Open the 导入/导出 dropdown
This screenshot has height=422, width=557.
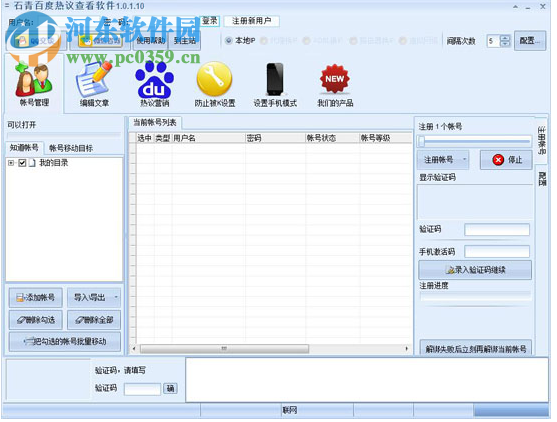(x=94, y=297)
